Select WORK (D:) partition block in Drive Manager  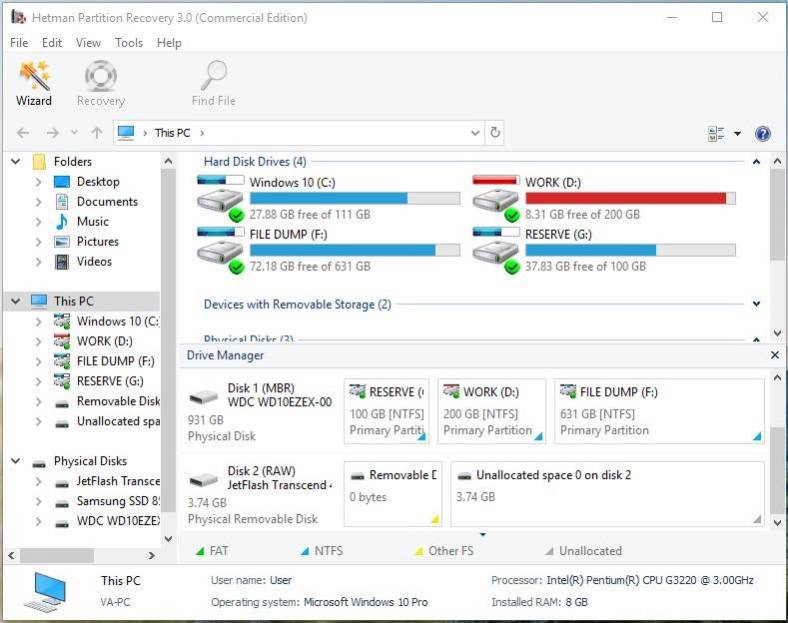pos(491,411)
